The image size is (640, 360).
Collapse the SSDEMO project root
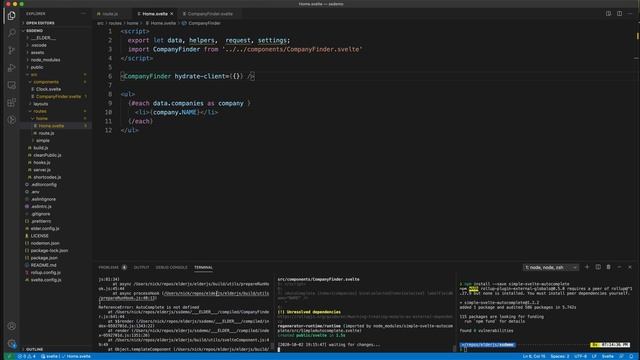(34, 31)
